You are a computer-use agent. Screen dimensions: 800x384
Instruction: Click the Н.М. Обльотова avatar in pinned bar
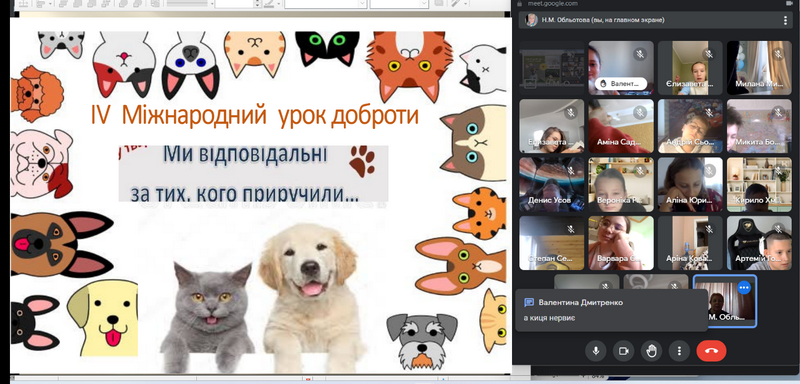point(532,20)
